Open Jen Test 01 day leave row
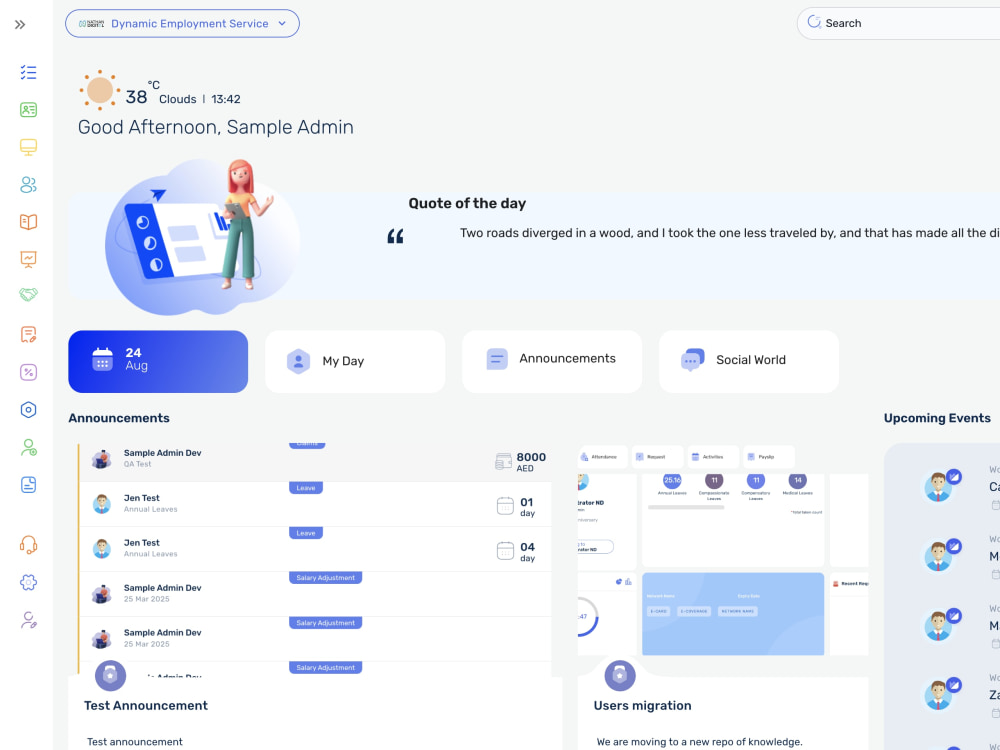 [316, 504]
